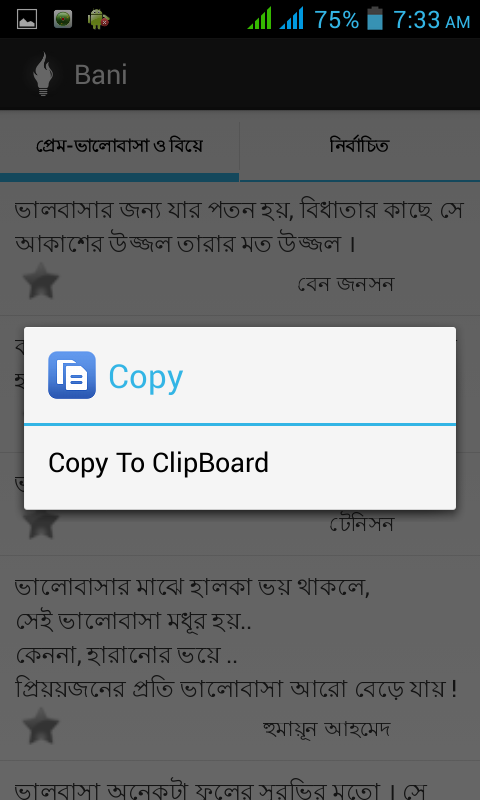Toggle favorite star for টেনিসন quote

coord(41,522)
